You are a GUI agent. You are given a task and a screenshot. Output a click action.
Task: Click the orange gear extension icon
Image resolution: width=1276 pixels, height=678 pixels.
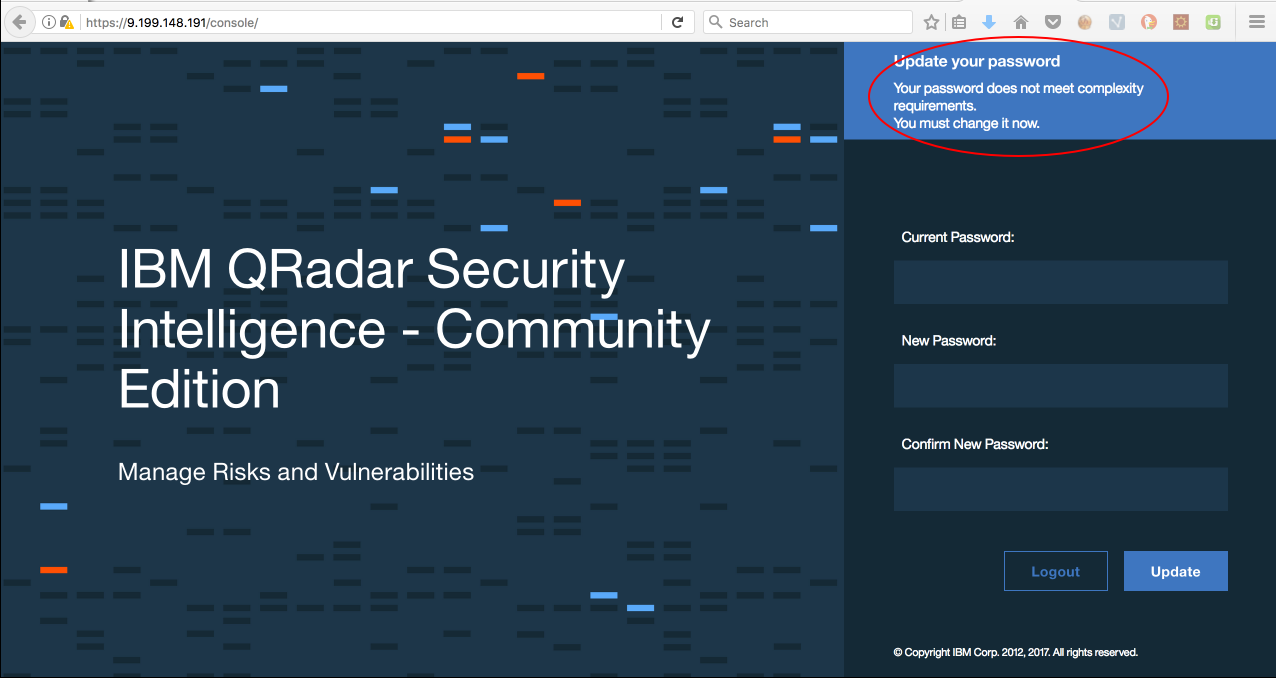coord(1180,21)
